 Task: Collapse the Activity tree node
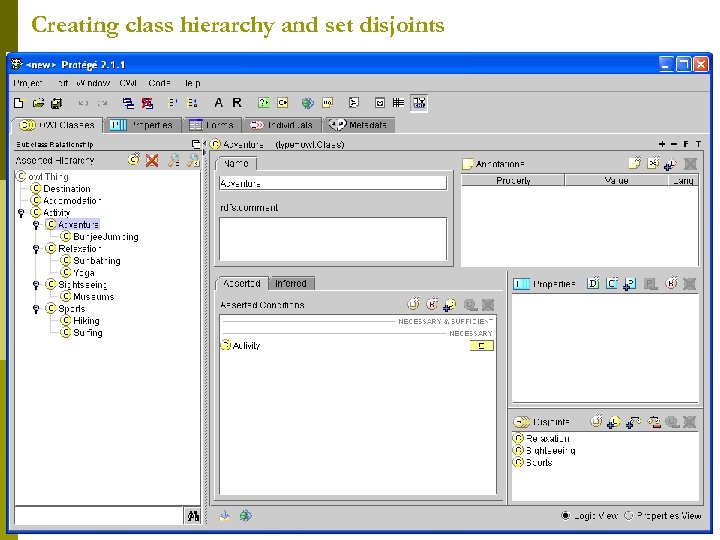coord(21,213)
